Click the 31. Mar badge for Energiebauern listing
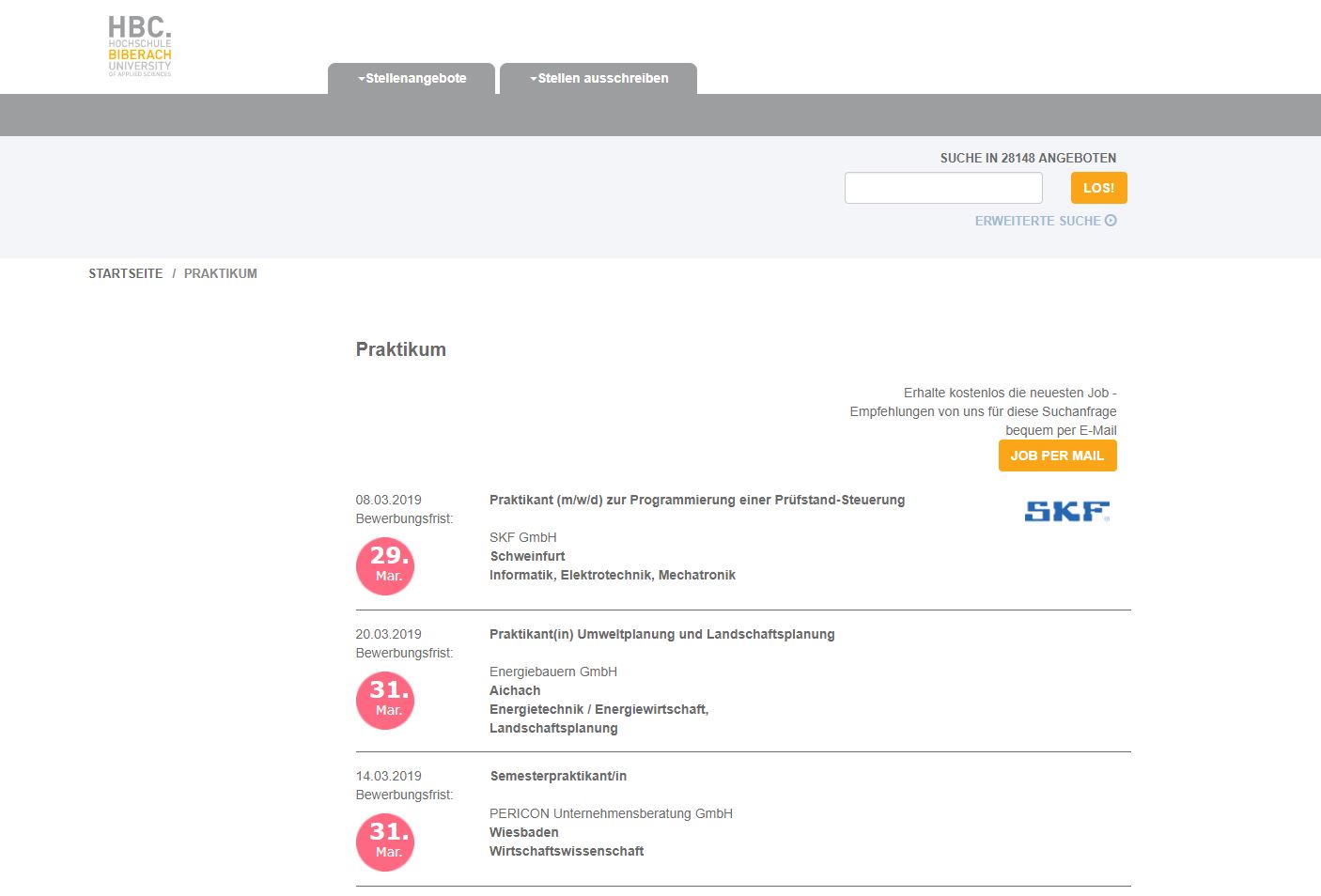The width and height of the screenshot is (1321, 896). click(x=384, y=700)
